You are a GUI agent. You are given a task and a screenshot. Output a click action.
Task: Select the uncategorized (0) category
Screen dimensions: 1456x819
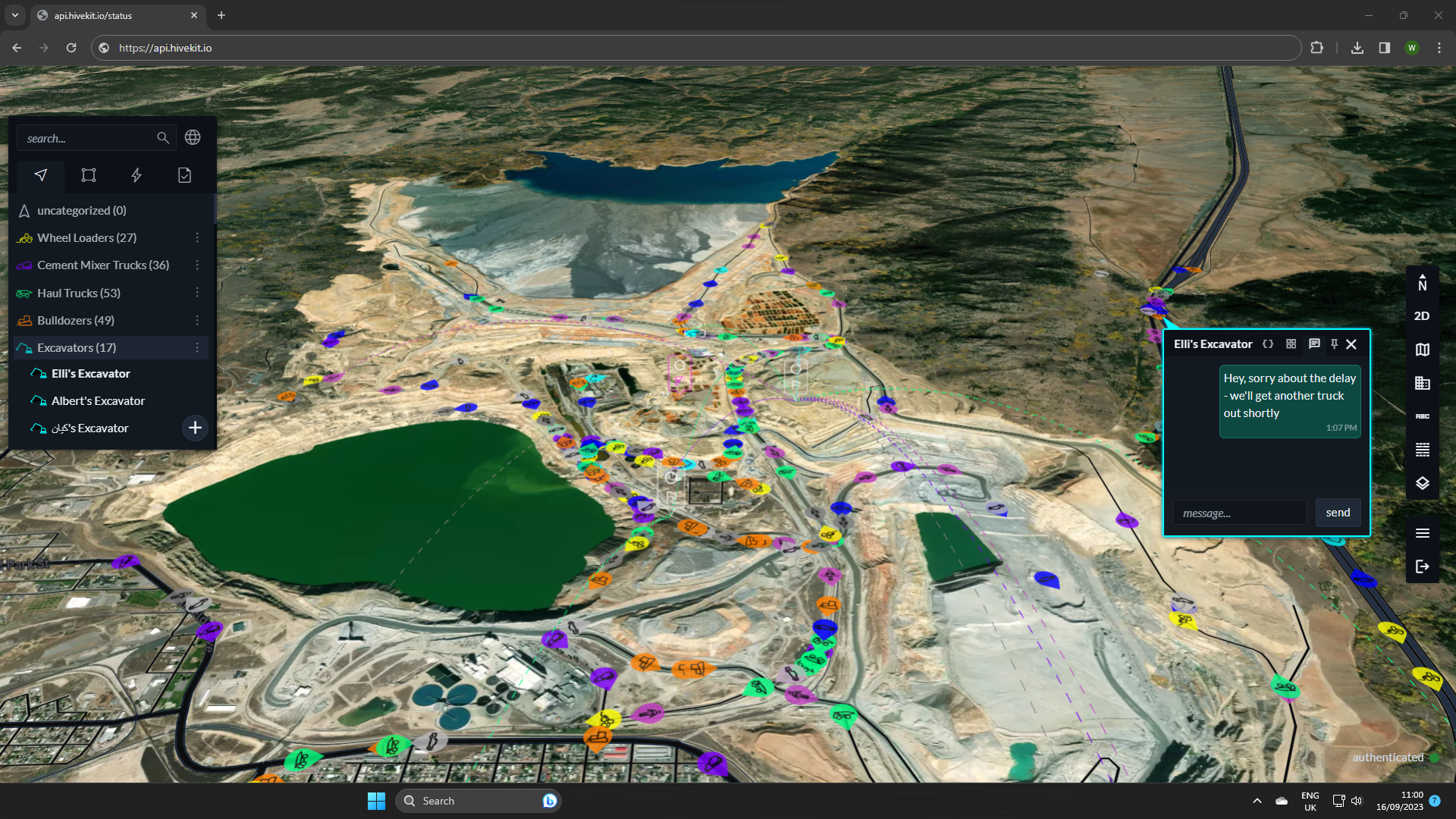81,211
